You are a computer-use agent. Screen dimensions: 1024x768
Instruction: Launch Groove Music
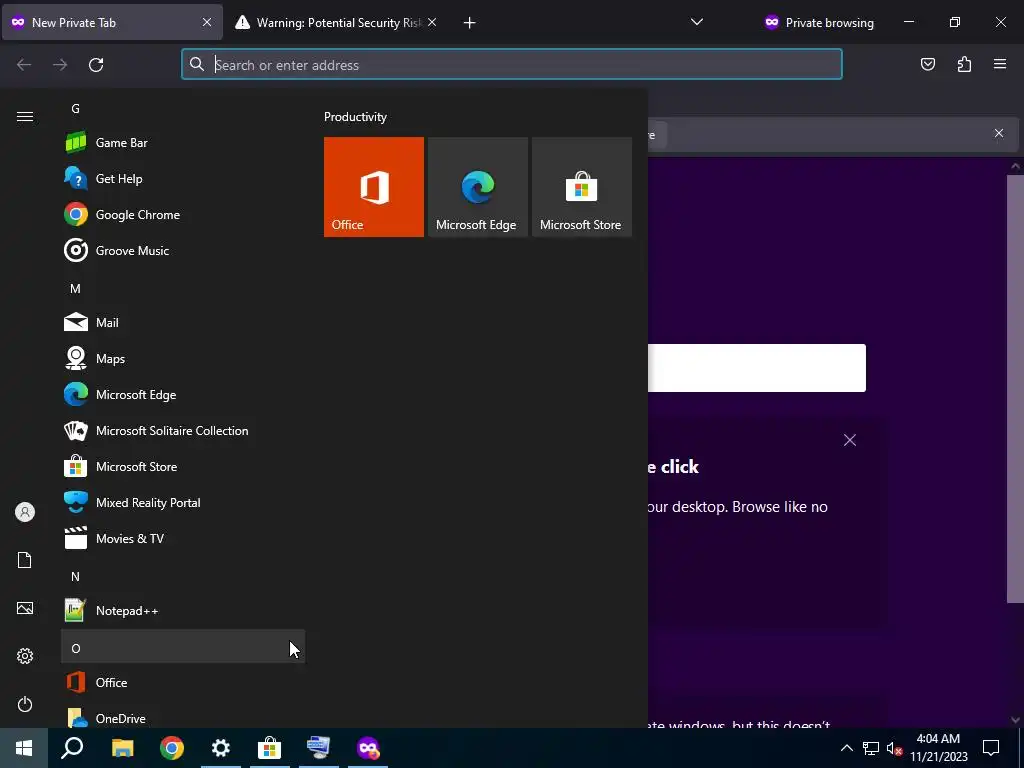click(183, 250)
